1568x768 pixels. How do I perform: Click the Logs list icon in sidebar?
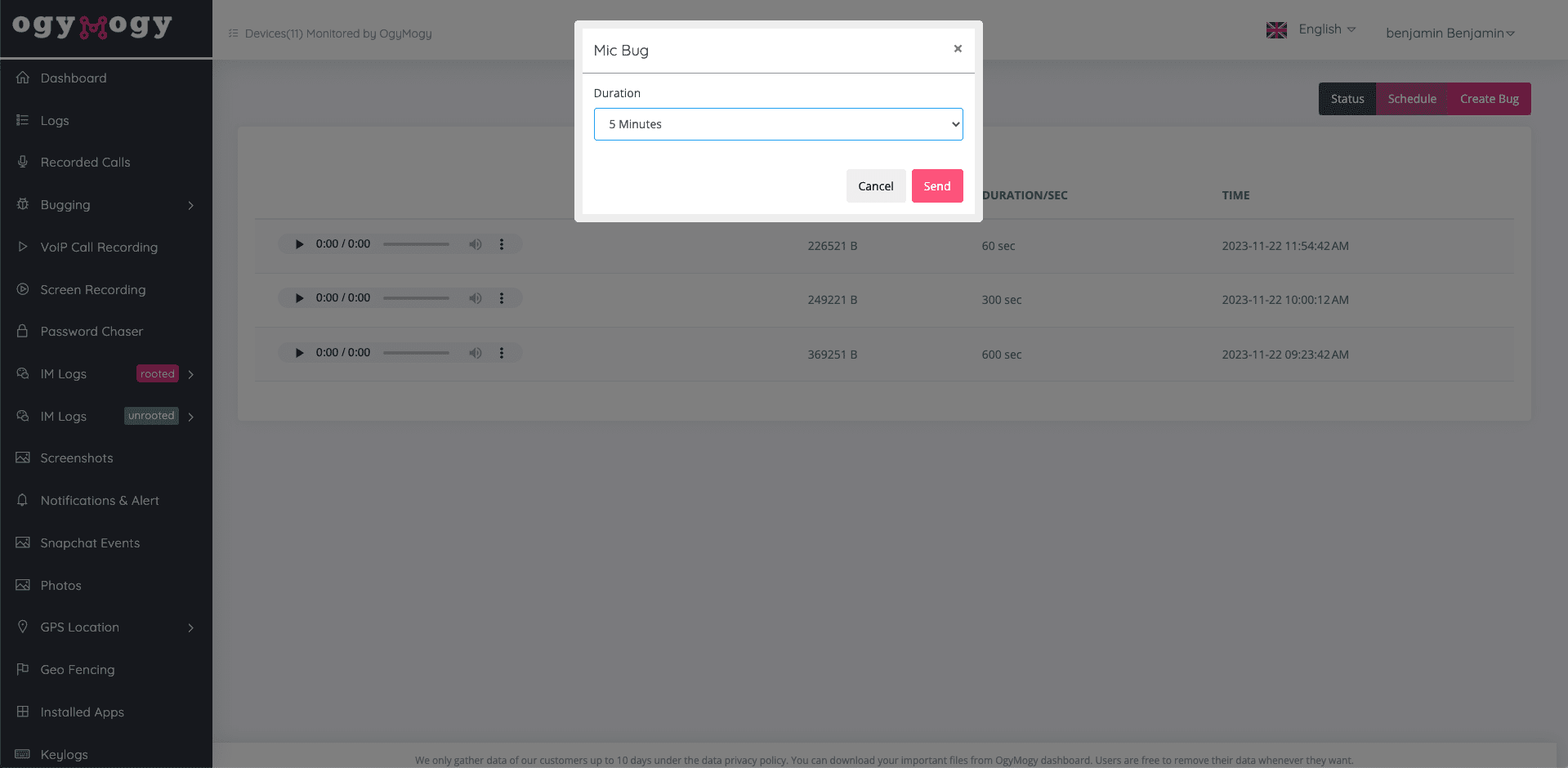point(23,120)
